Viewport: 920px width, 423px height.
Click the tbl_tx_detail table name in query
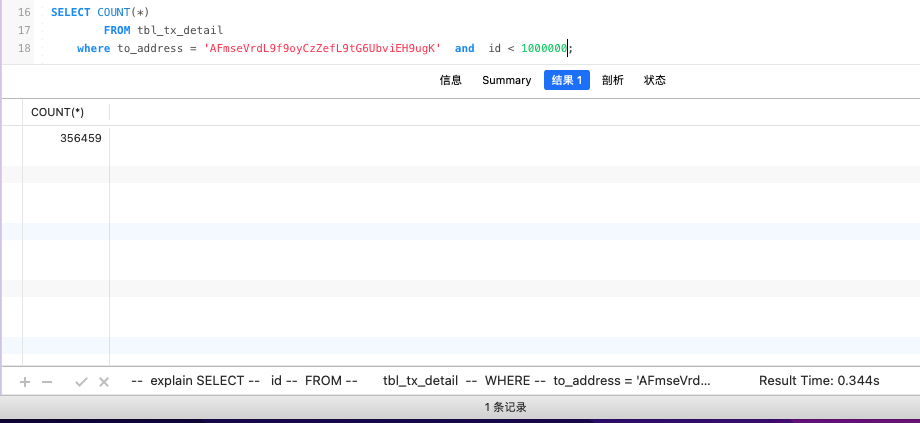click(x=180, y=30)
